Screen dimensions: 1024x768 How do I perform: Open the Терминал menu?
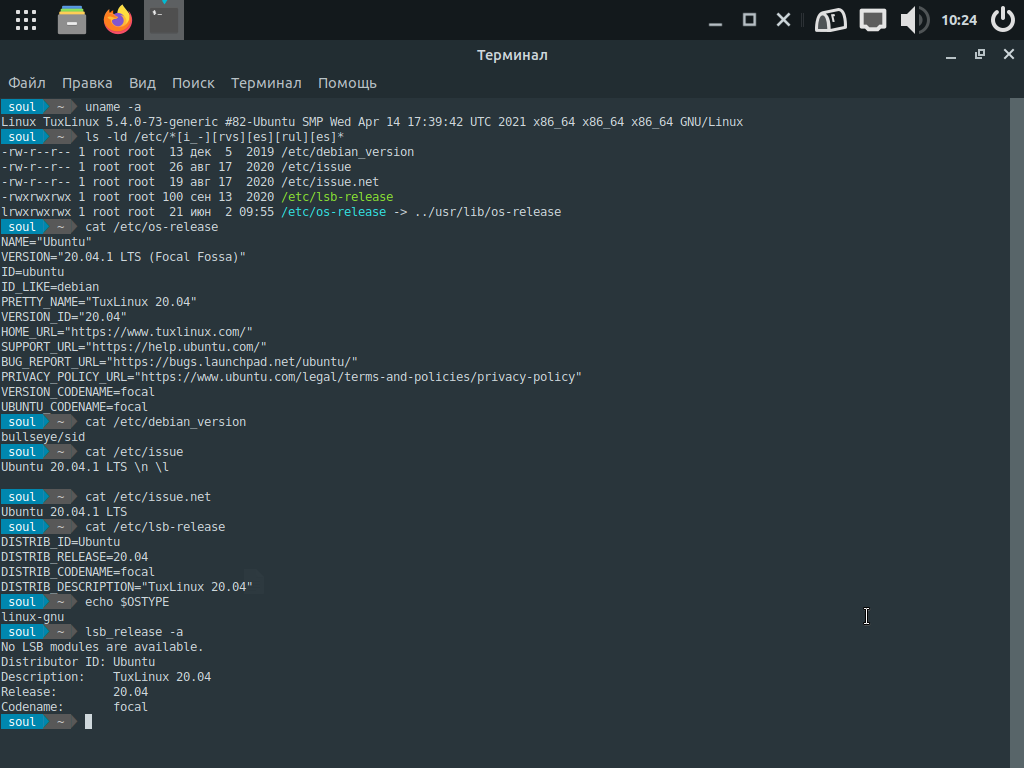coord(266,83)
